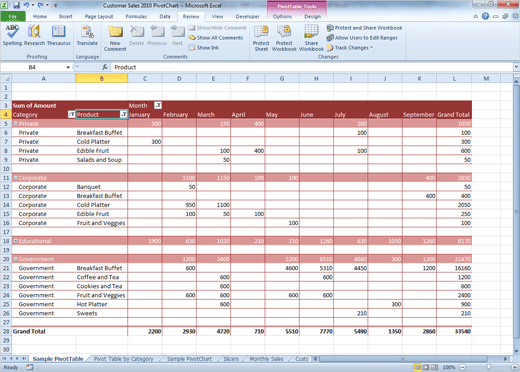
Task: Click the zoom slider in status bar
Action: 488,367
